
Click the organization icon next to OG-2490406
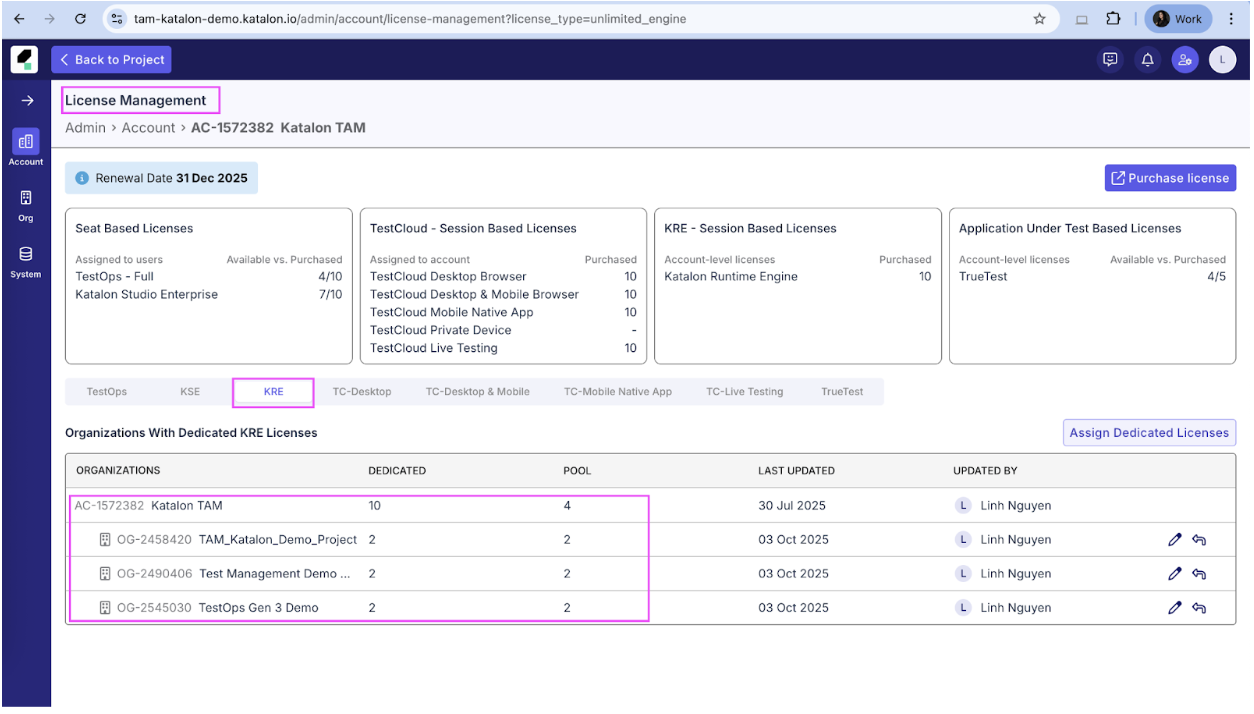point(104,573)
